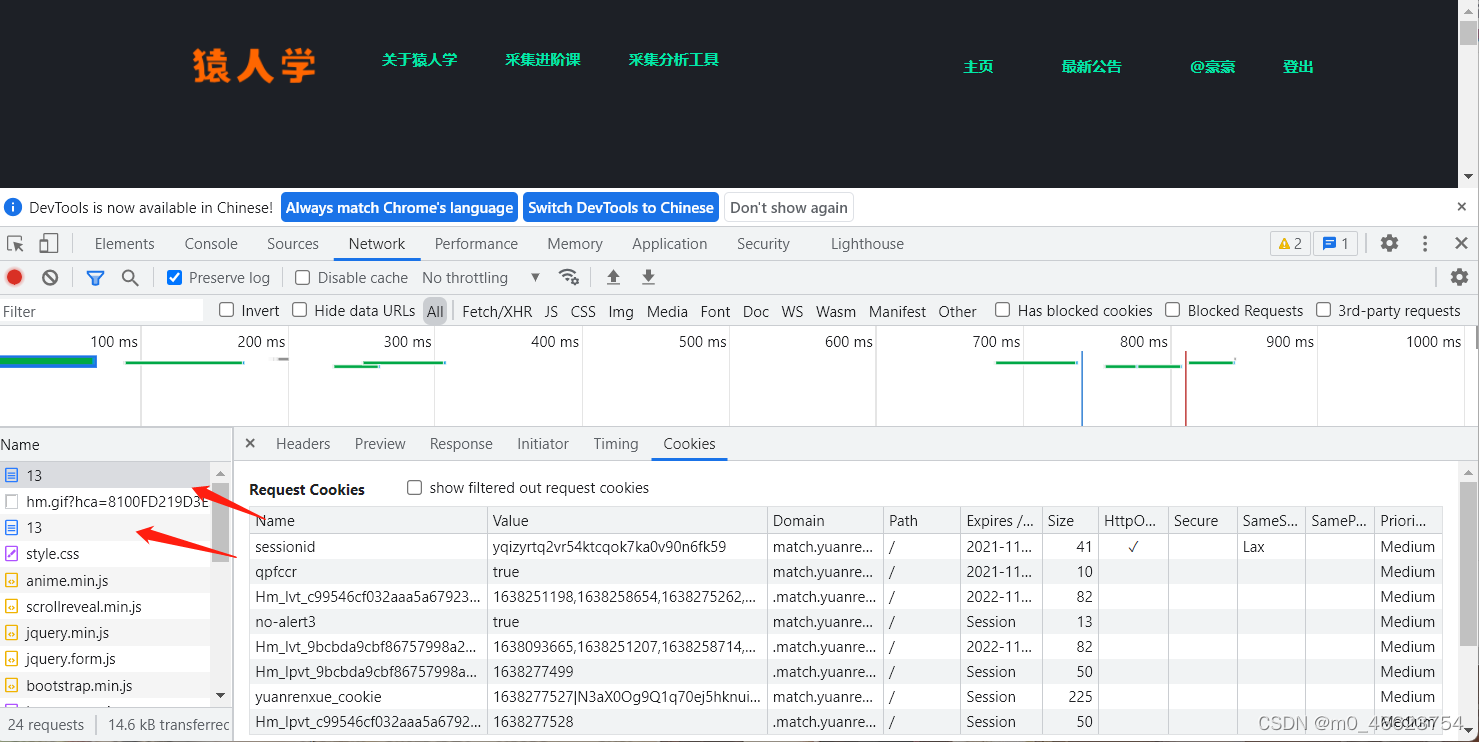Viewport: 1479px width, 742px height.
Task: Click the network Filter text field
Action: 101,312
